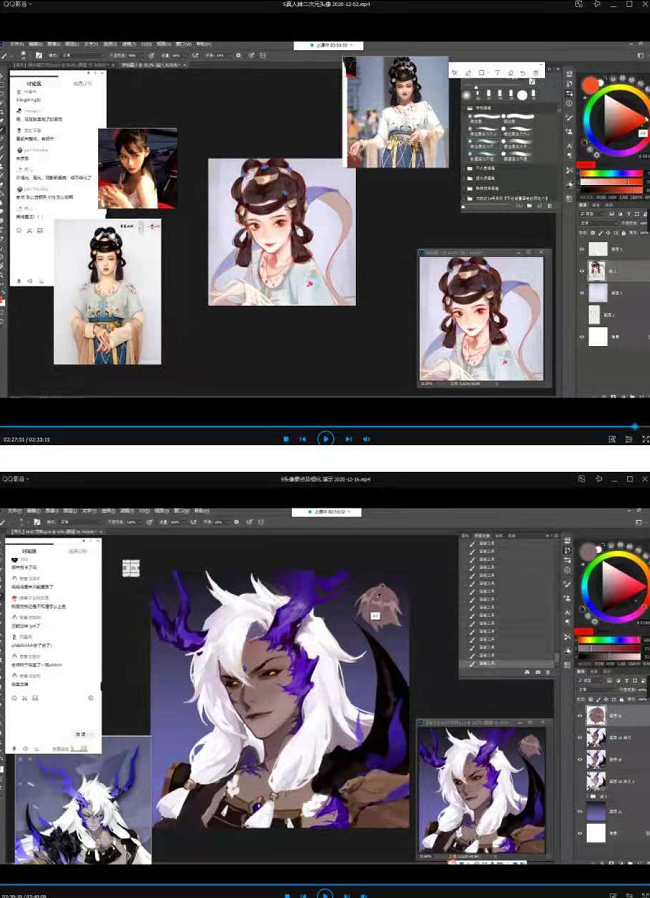
Task: Open the 上课中 03:53:10 timer dropdown
Action: (x=328, y=45)
